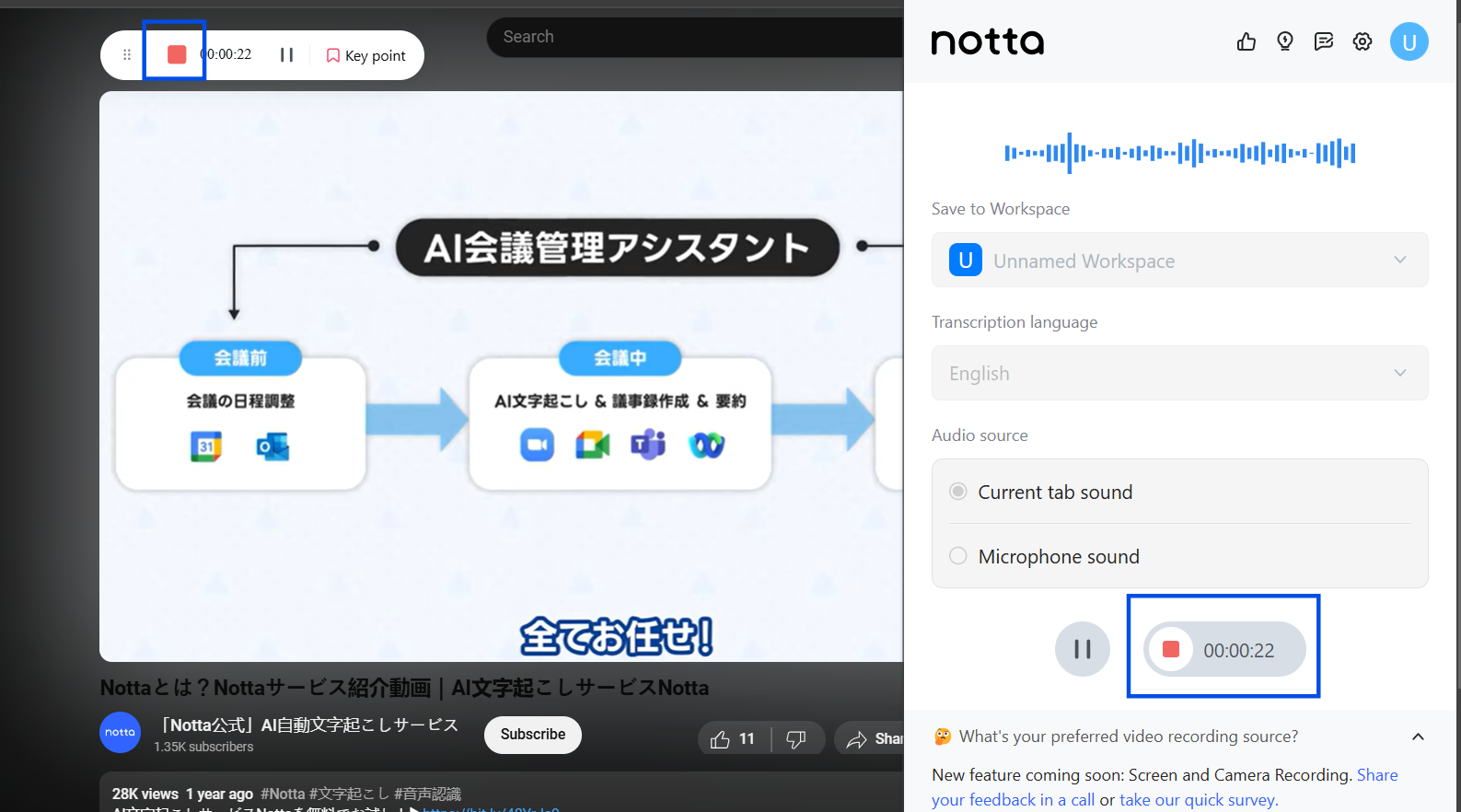Open the chat feedback icon in Notta header
The image size is (1461, 812).
tap(1324, 41)
